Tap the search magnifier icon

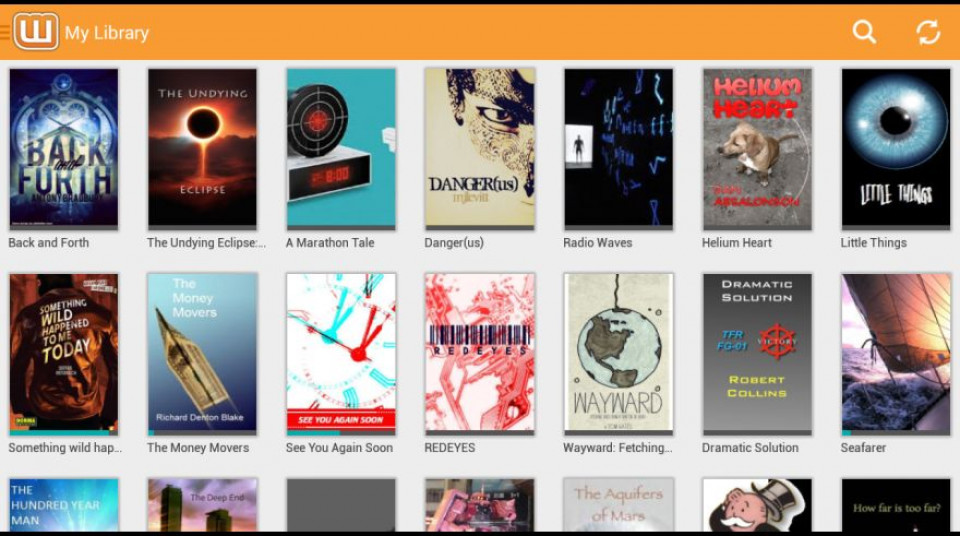click(x=864, y=32)
